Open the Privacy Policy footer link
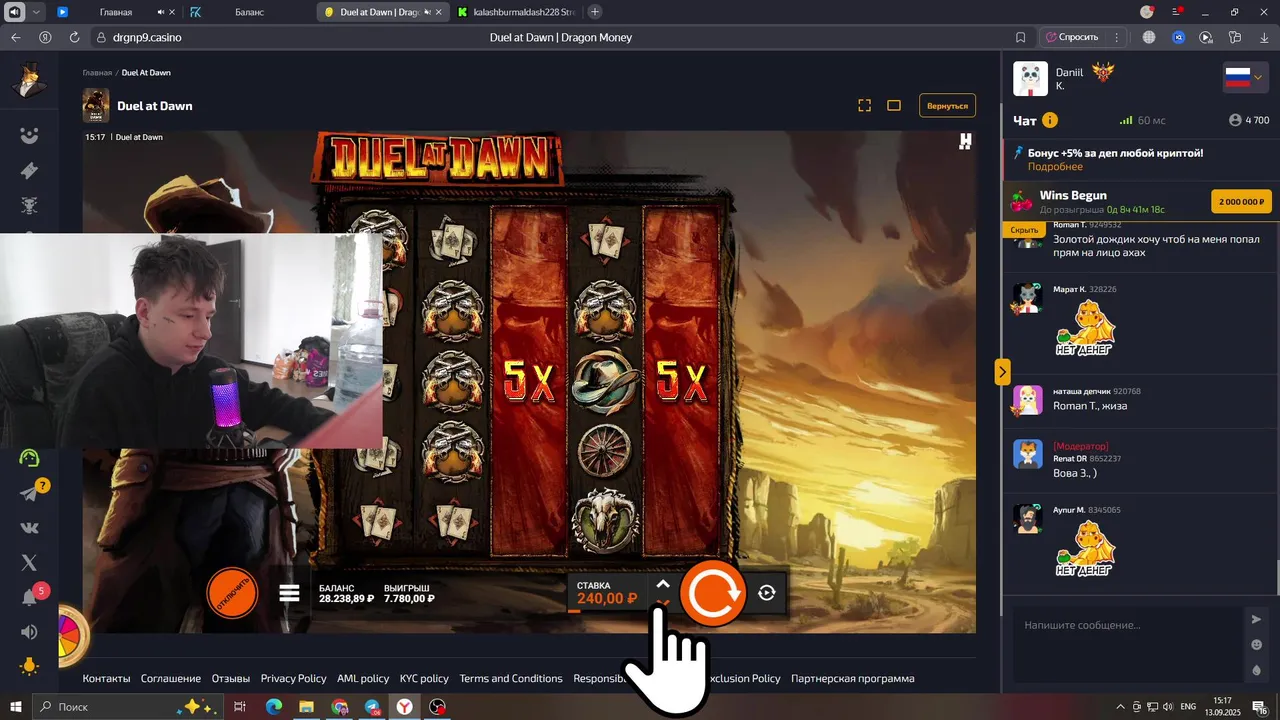 [x=293, y=678]
